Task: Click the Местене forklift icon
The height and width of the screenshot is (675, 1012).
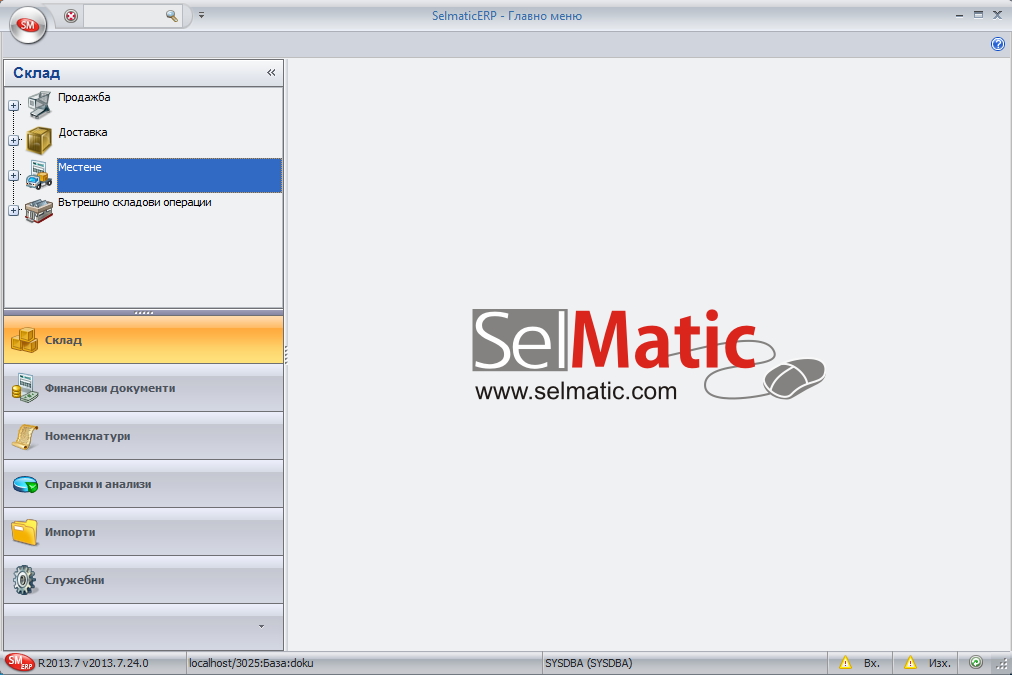Action: point(39,175)
